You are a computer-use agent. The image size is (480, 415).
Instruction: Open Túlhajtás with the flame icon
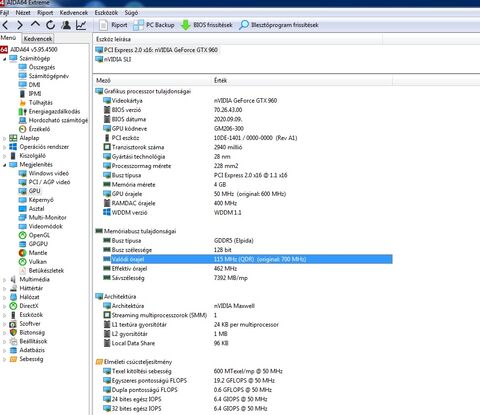[36, 102]
